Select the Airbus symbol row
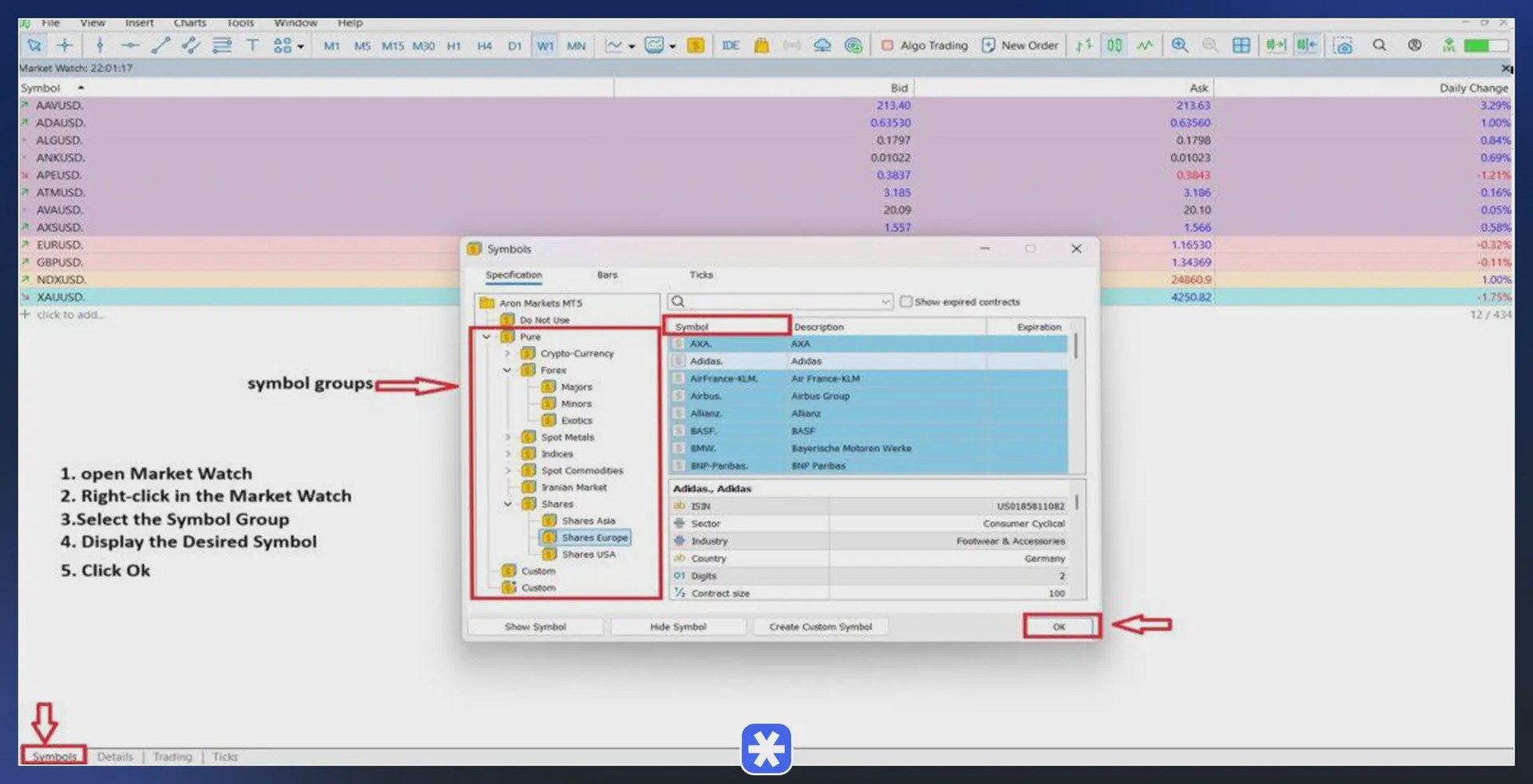Screen dimensions: 1533x784 click(x=868, y=396)
